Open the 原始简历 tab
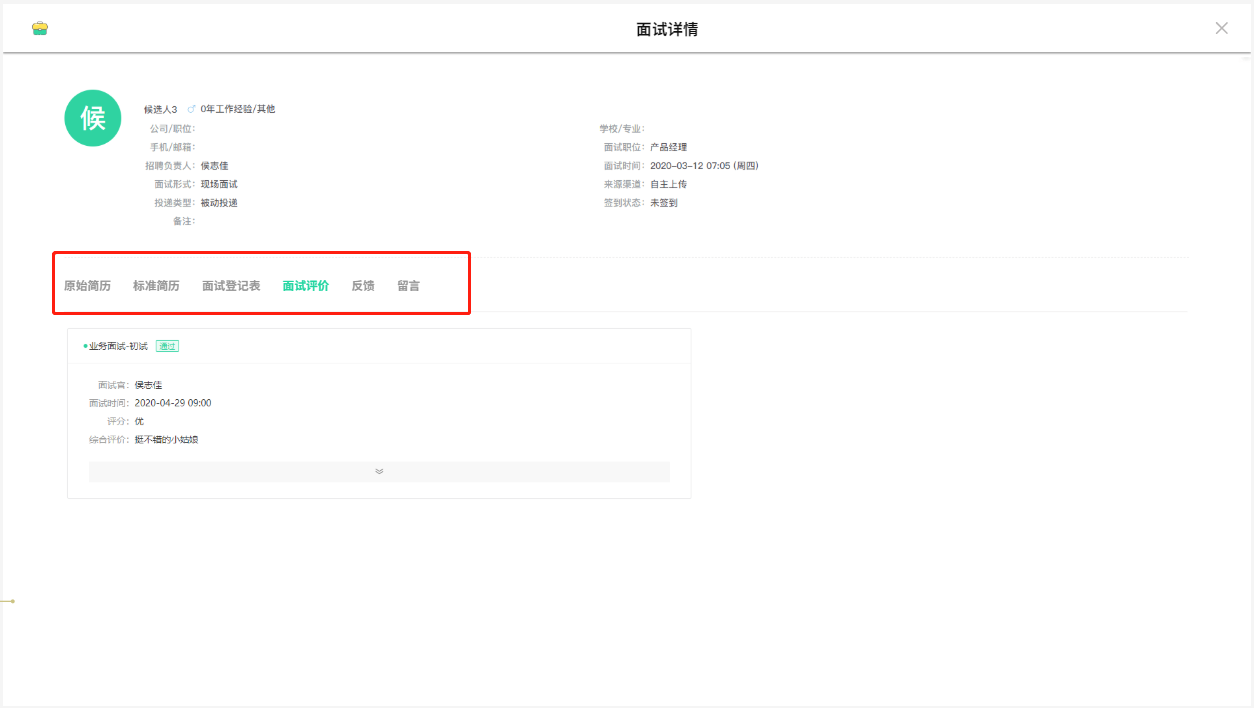1254x708 pixels. pos(87,286)
